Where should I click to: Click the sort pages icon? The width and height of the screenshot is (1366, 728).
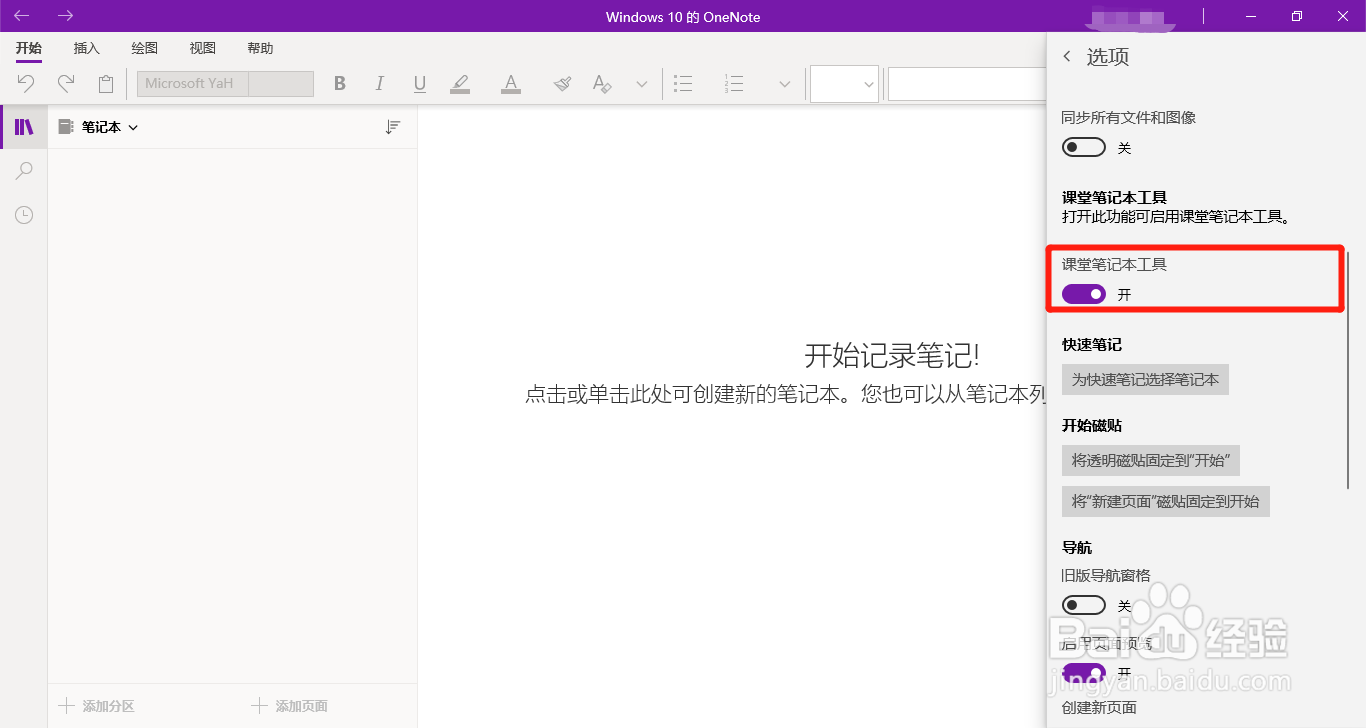(x=393, y=127)
